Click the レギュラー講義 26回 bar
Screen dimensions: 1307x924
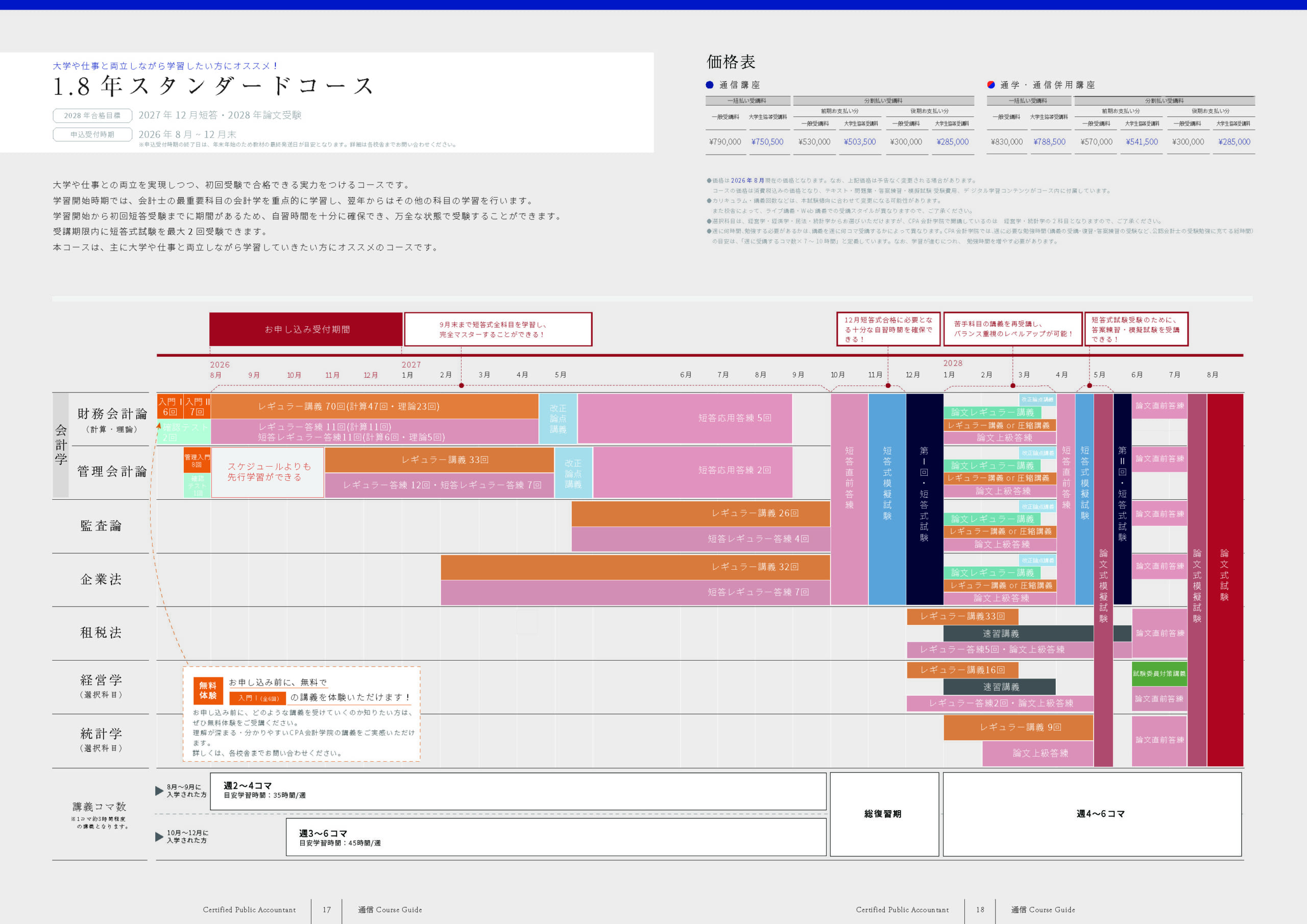pyautogui.click(x=701, y=514)
